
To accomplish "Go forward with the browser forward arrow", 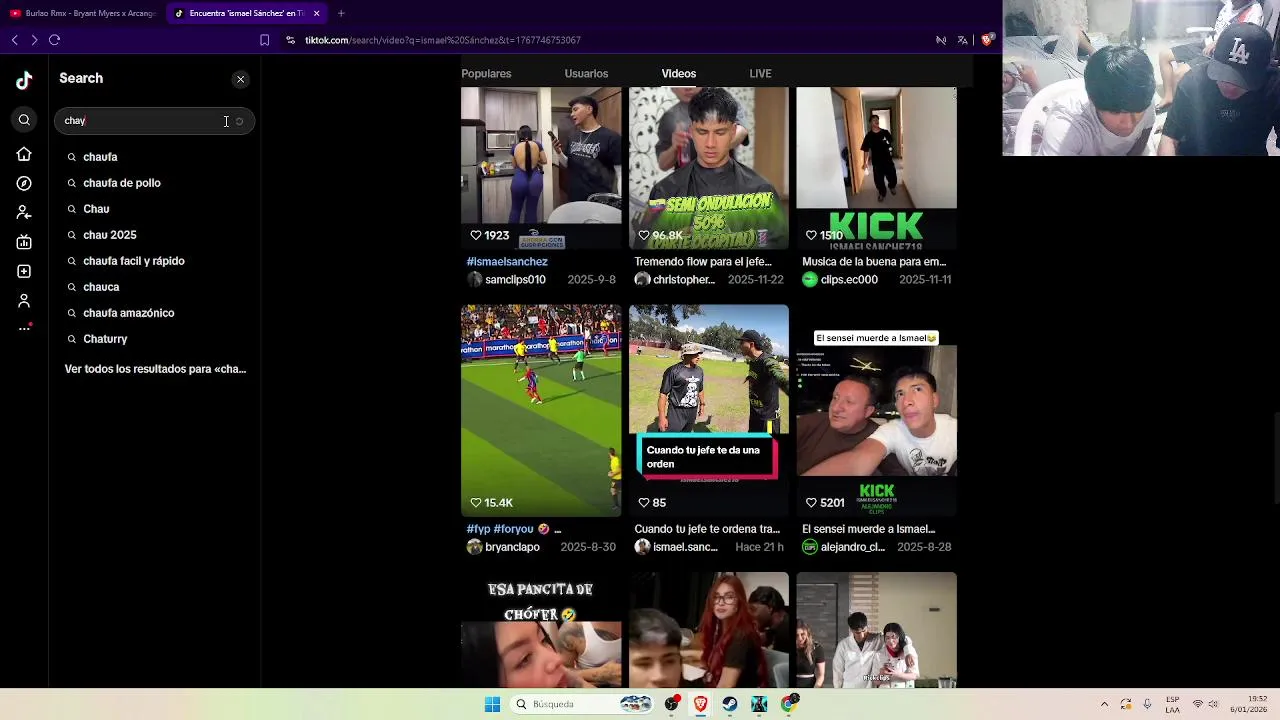I will 34,40.
